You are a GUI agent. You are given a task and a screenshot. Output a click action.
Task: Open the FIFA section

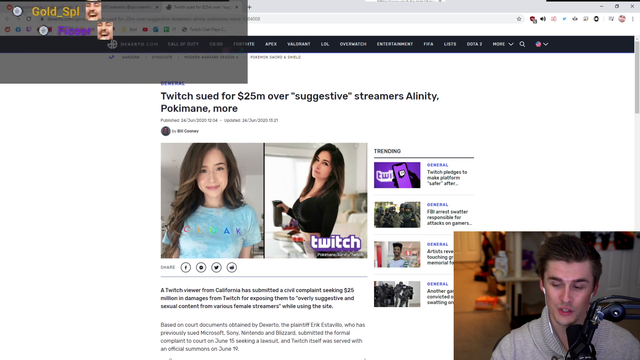click(428, 44)
